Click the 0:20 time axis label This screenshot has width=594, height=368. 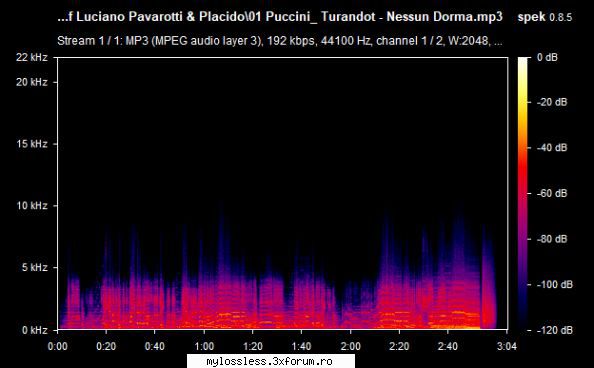[106, 346]
